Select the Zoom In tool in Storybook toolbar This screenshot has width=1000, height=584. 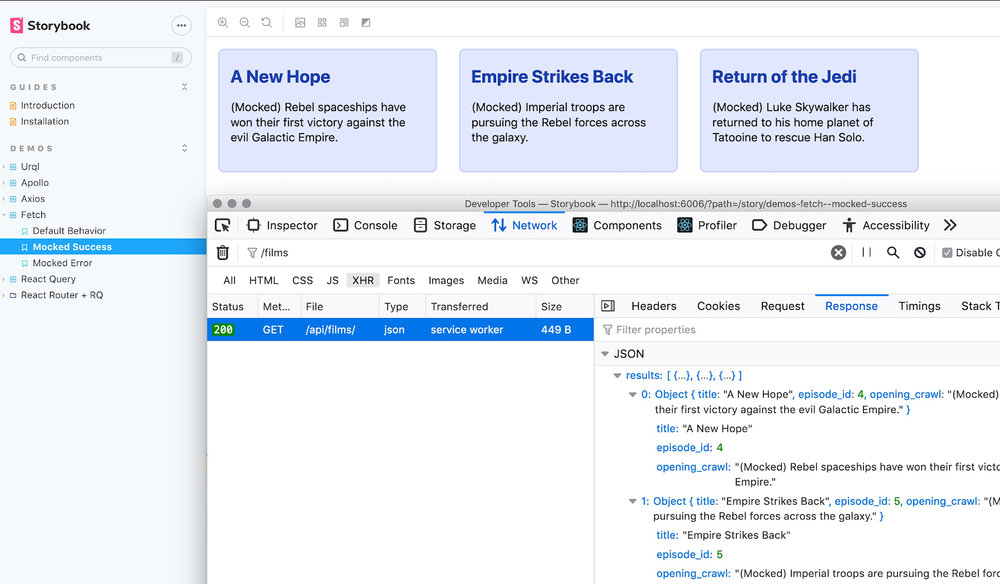[222, 22]
